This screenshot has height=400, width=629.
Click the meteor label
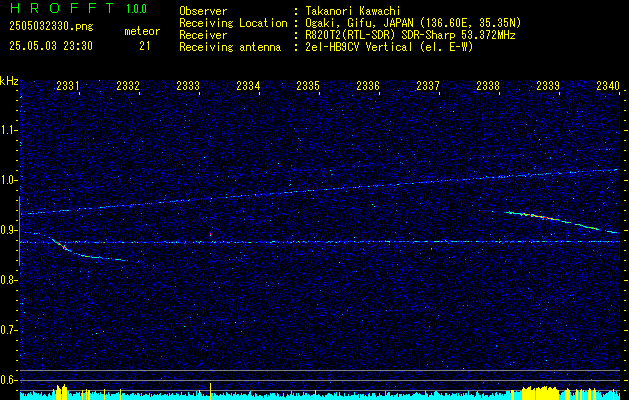tap(142, 31)
